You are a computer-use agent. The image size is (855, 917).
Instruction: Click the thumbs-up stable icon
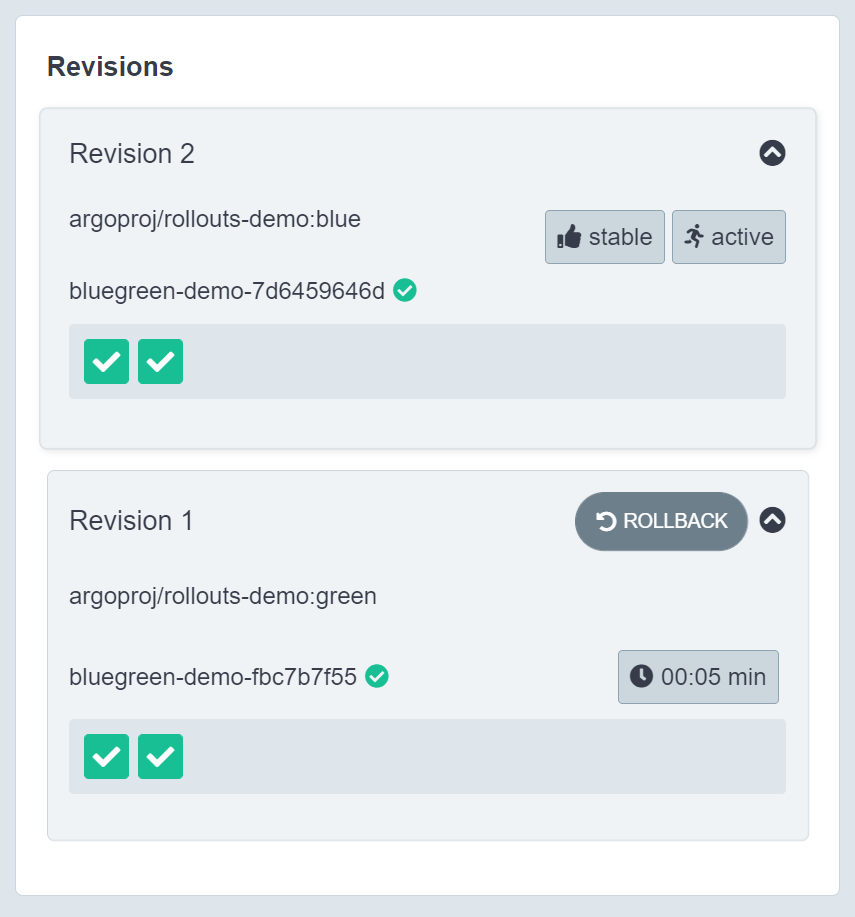(569, 237)
